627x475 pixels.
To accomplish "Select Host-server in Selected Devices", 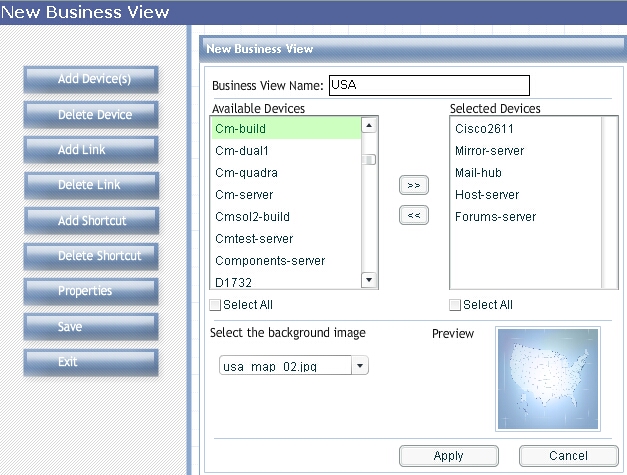I will [x=526, y=194].
